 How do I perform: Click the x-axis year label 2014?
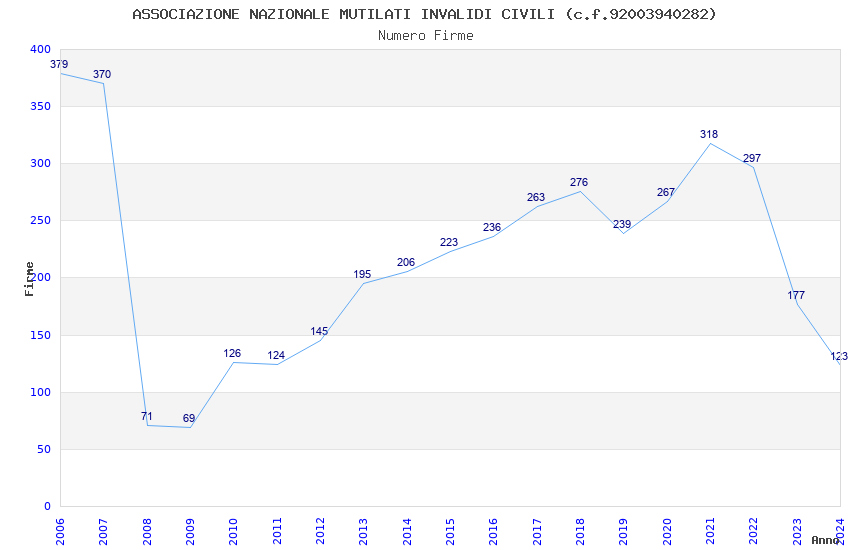pyautogui.click(x=407, y=532)
